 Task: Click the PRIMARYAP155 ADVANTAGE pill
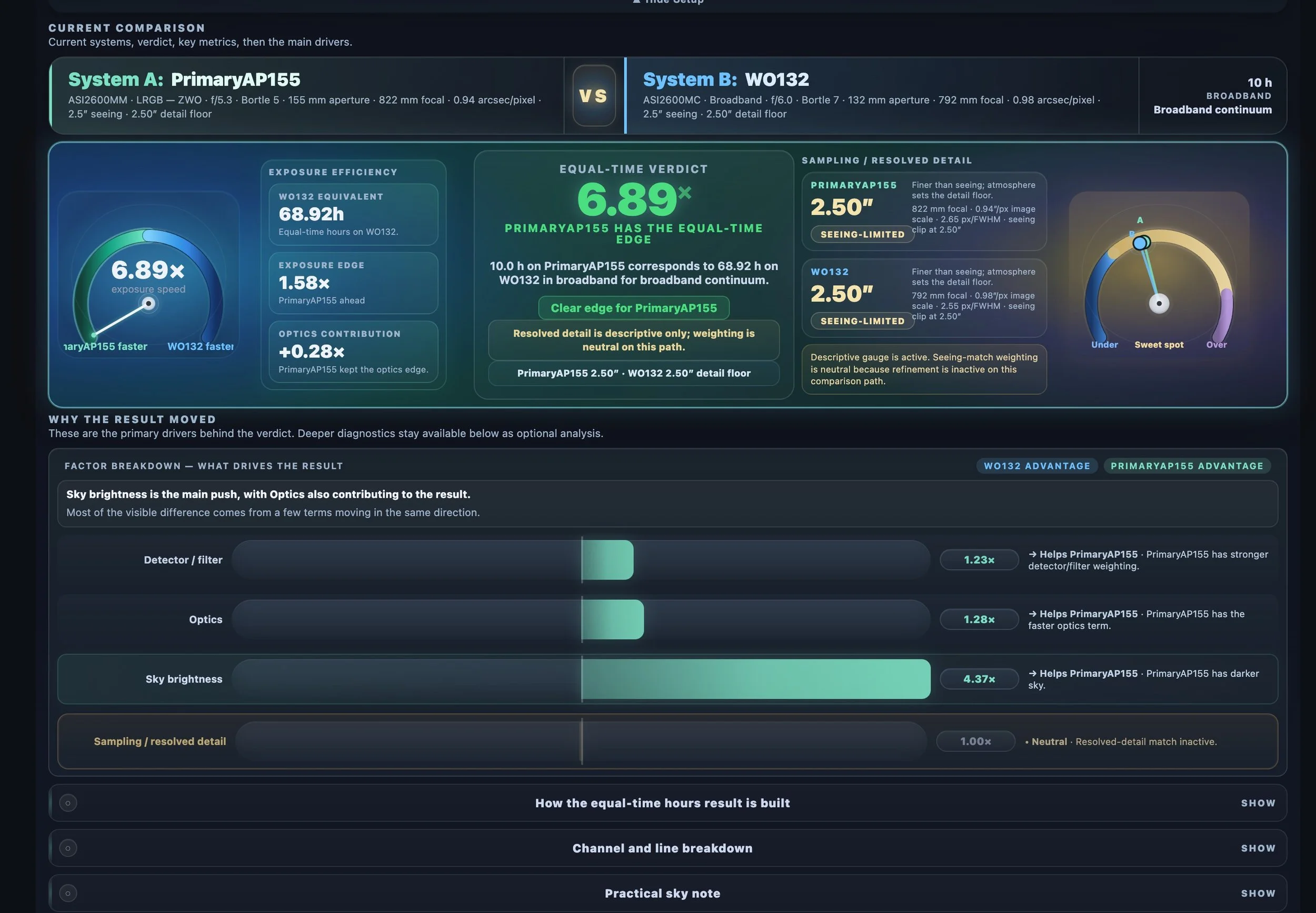click(1187, 466)
